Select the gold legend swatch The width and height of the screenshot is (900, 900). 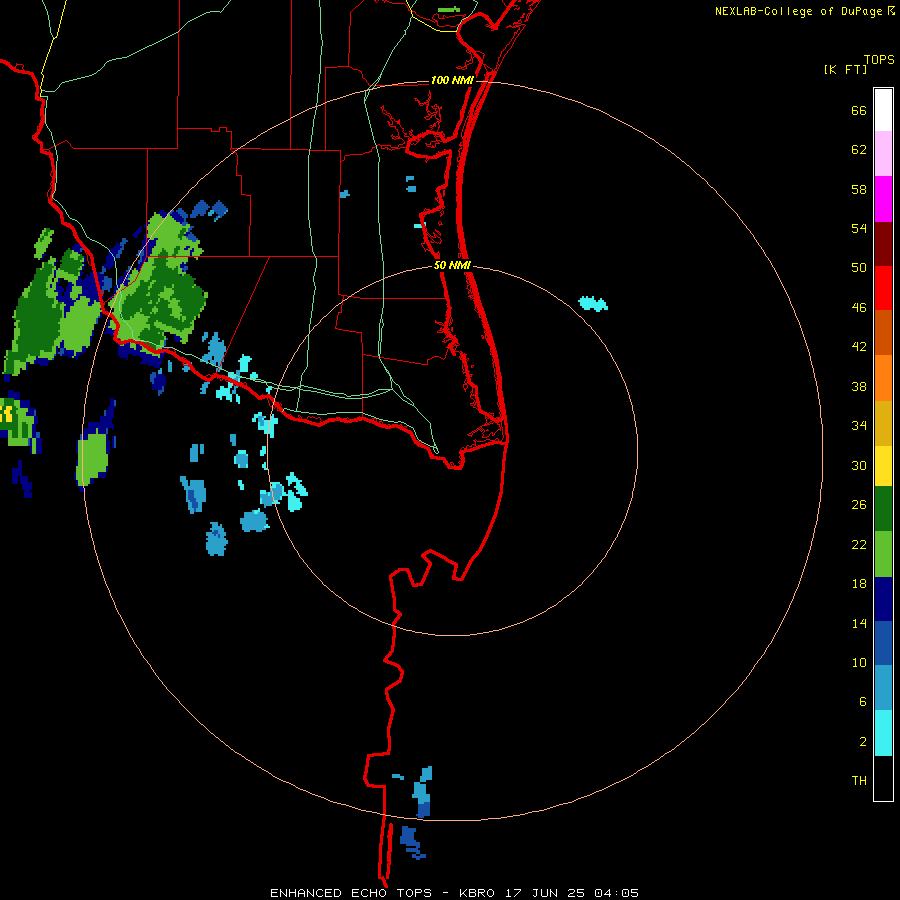883,423
